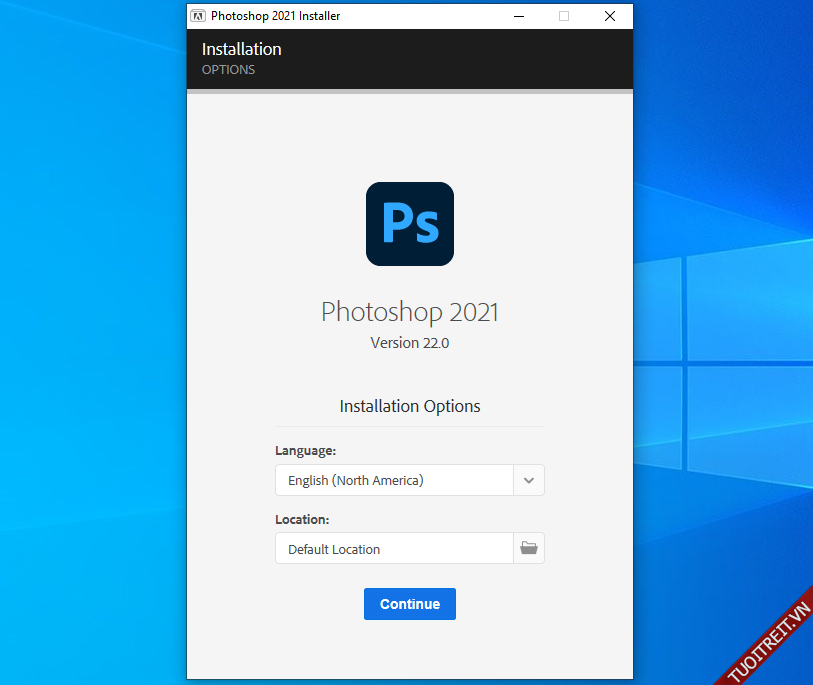
Task: Click the Photoshop 2021 product name text
Action: (x=409, y=311)
